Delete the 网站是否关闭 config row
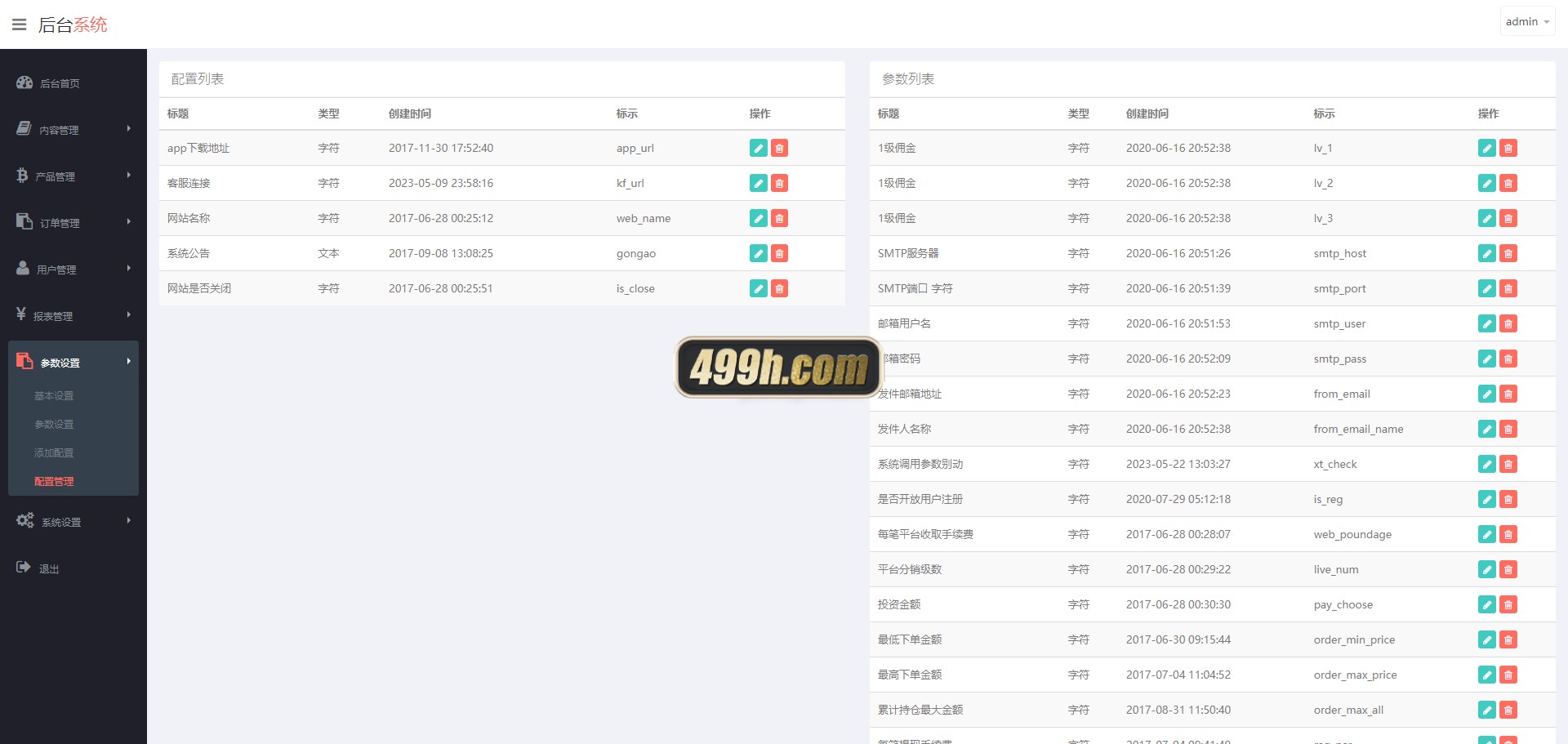 pyautogui.click(x=780, y=288)
